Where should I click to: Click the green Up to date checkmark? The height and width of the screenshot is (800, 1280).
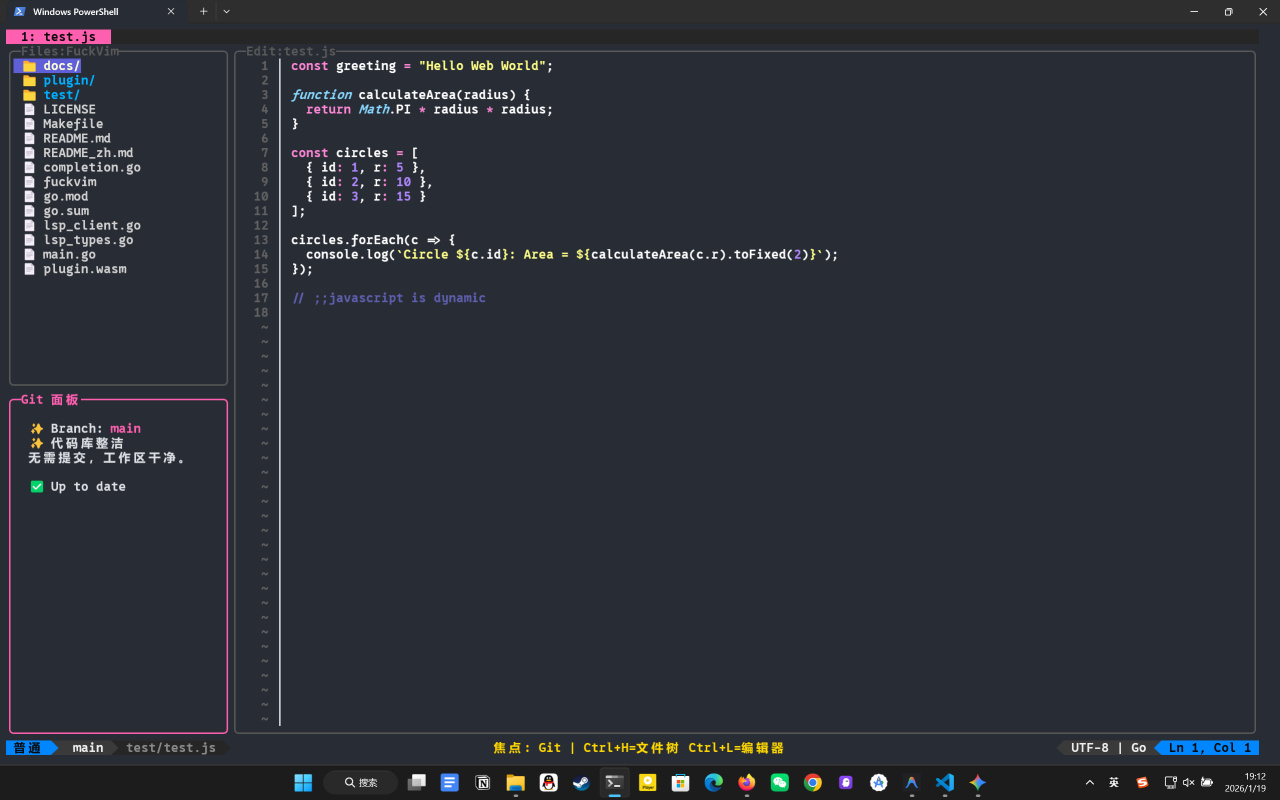(37, 487)
